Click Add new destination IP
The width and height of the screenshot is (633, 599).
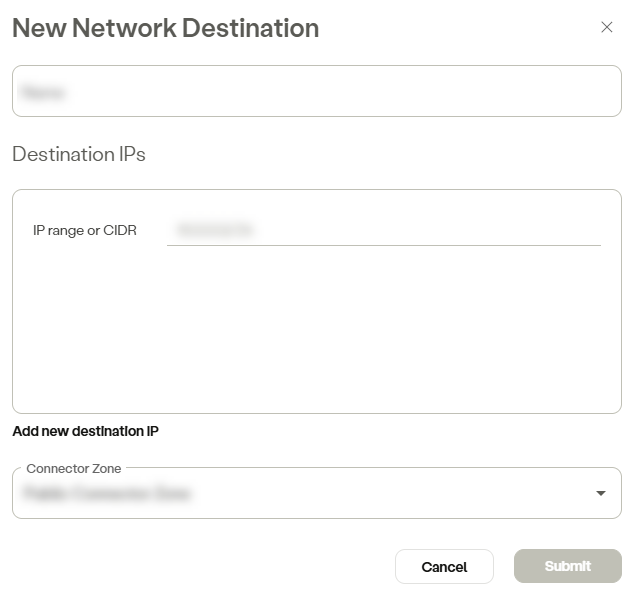pos(86,431)
